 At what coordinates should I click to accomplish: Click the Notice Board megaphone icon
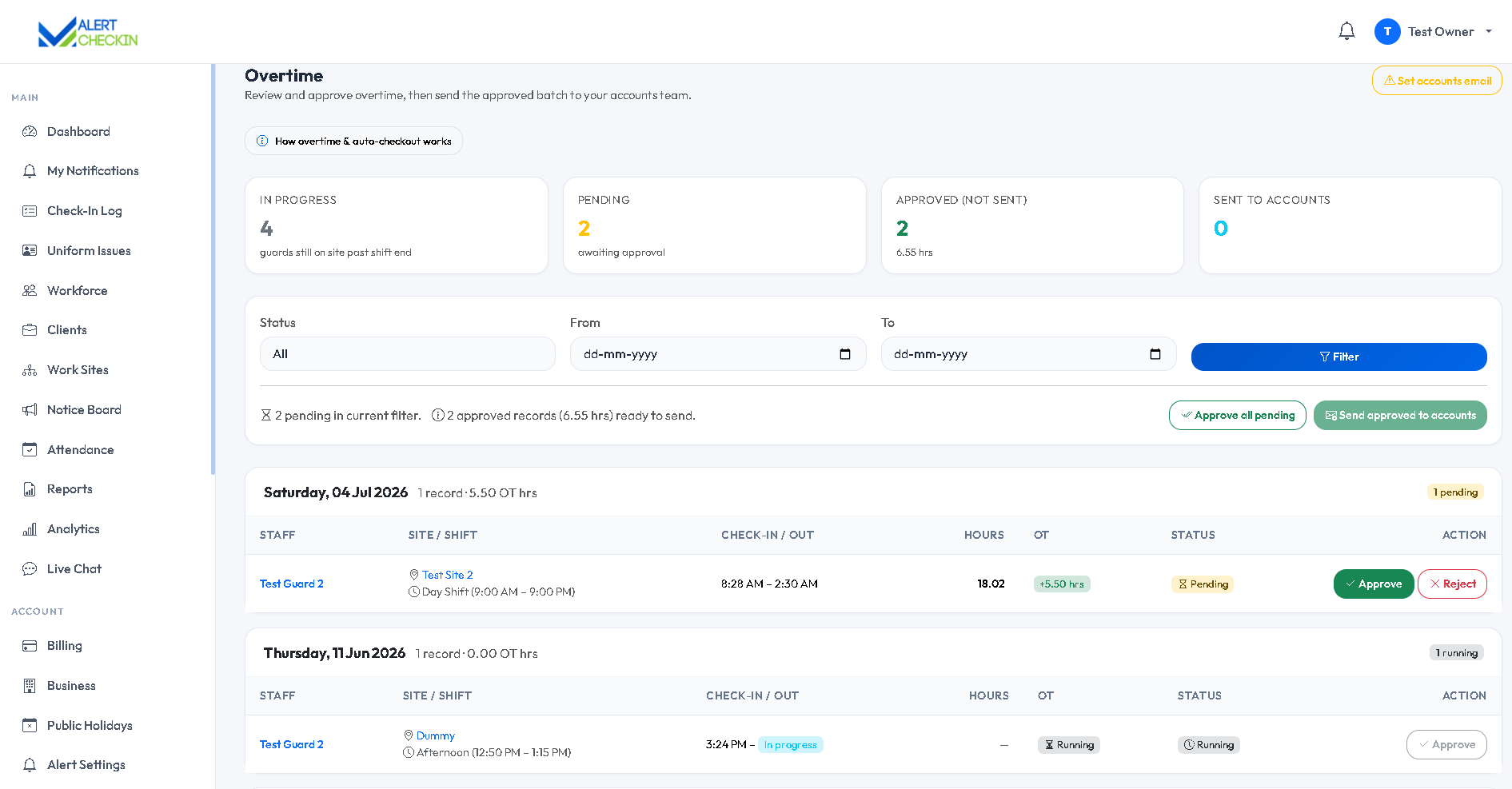tap(30, 409)
